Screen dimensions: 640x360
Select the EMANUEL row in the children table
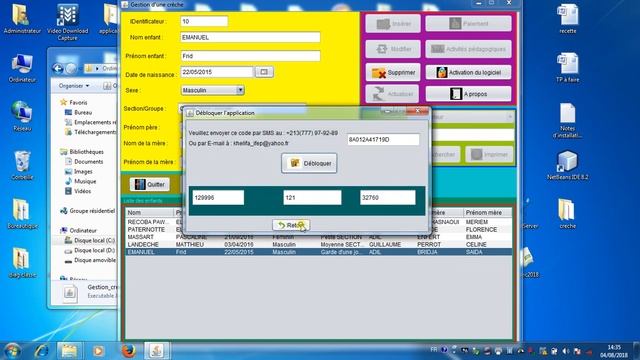pos(318,252)
